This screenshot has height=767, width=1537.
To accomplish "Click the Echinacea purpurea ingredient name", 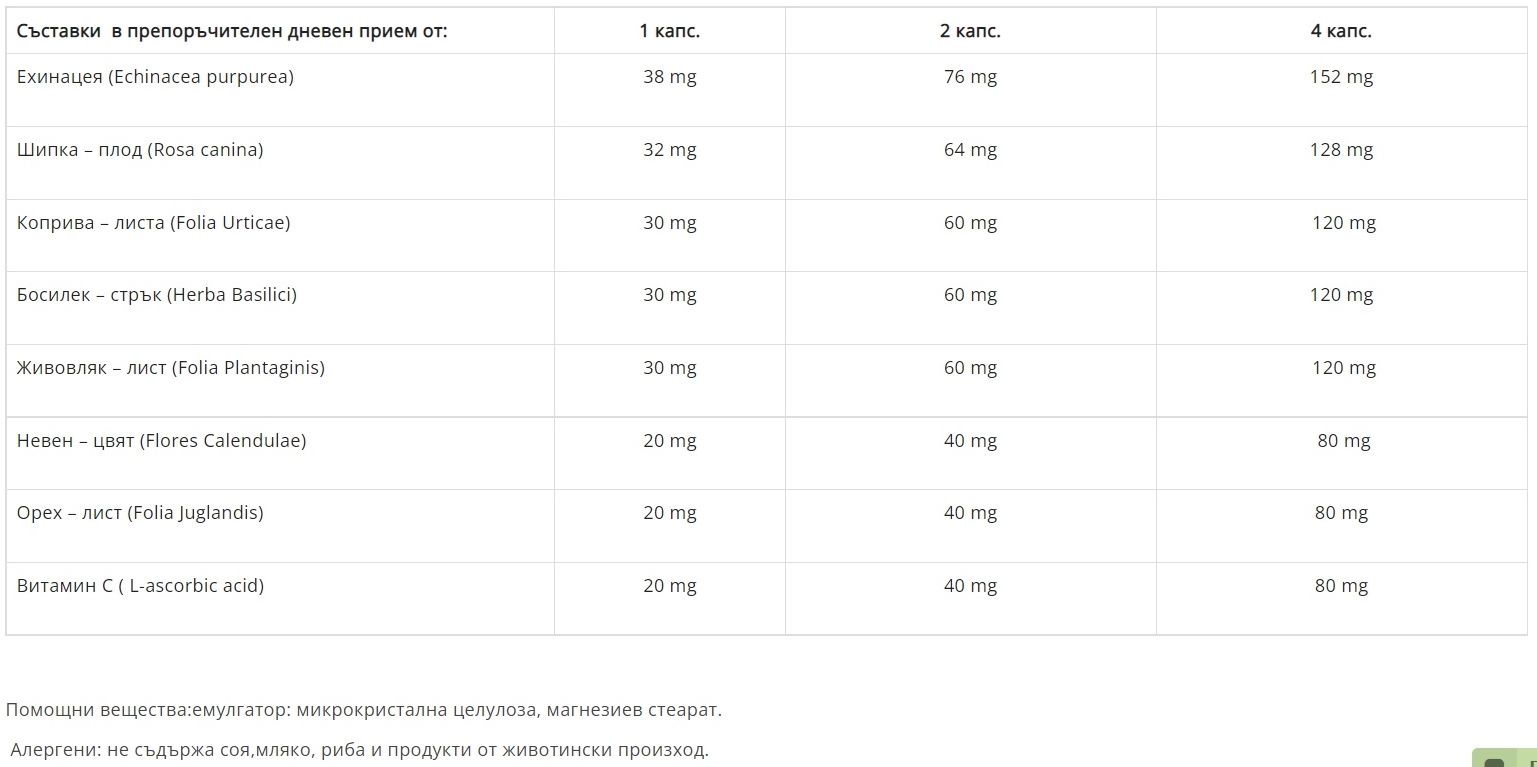I will [155, 77].
